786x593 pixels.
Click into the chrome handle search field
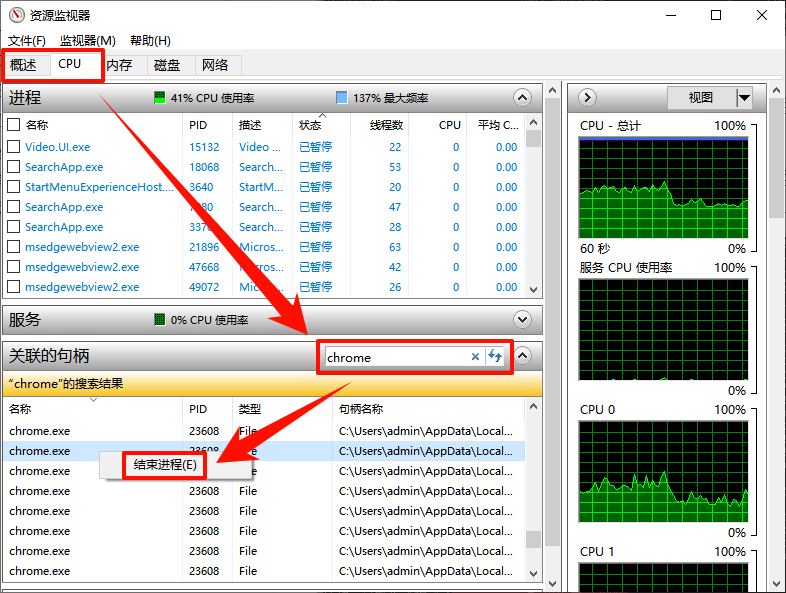click(397, 357)
